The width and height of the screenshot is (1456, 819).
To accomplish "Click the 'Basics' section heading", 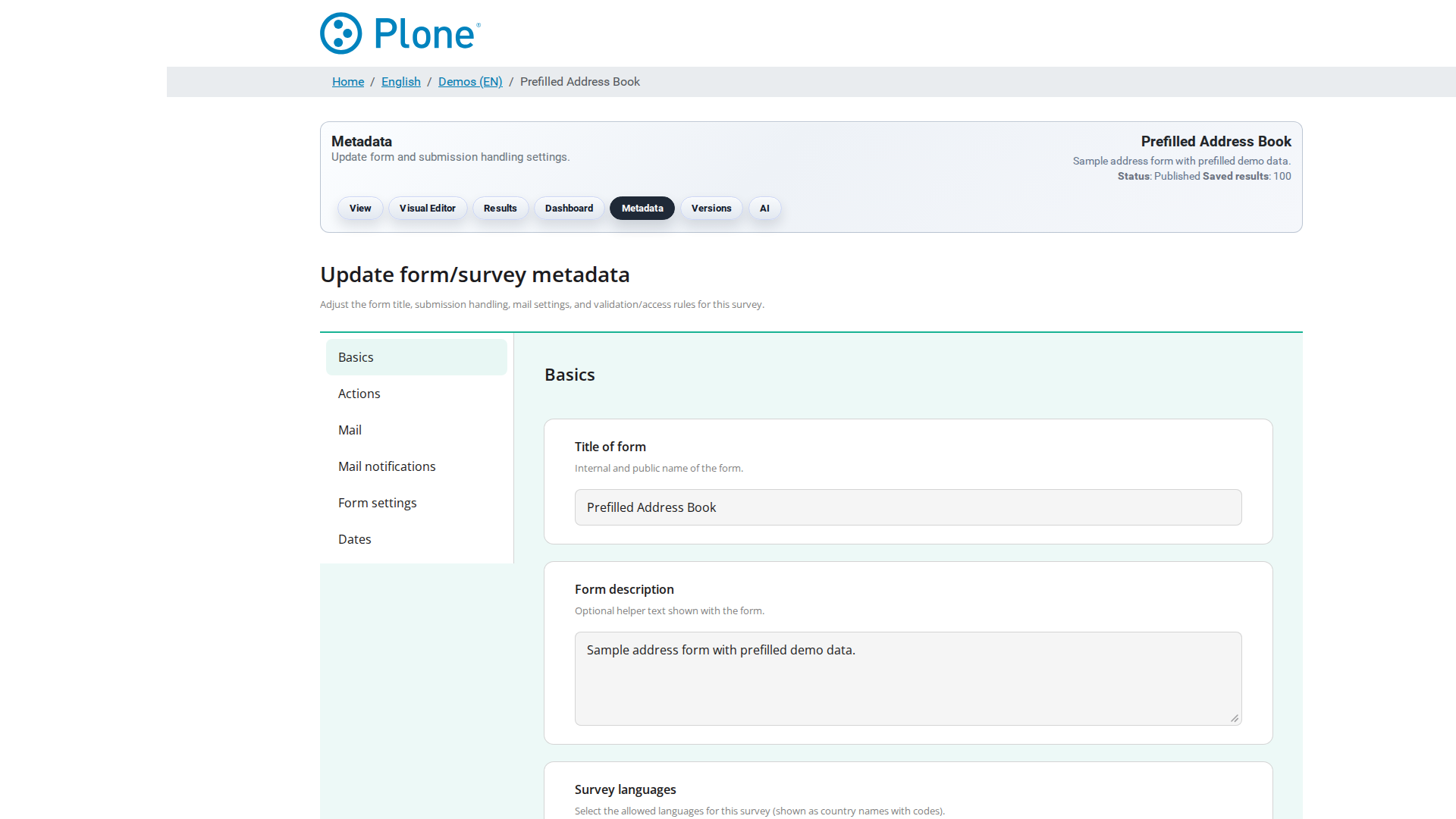I will [x=570, y=375].
